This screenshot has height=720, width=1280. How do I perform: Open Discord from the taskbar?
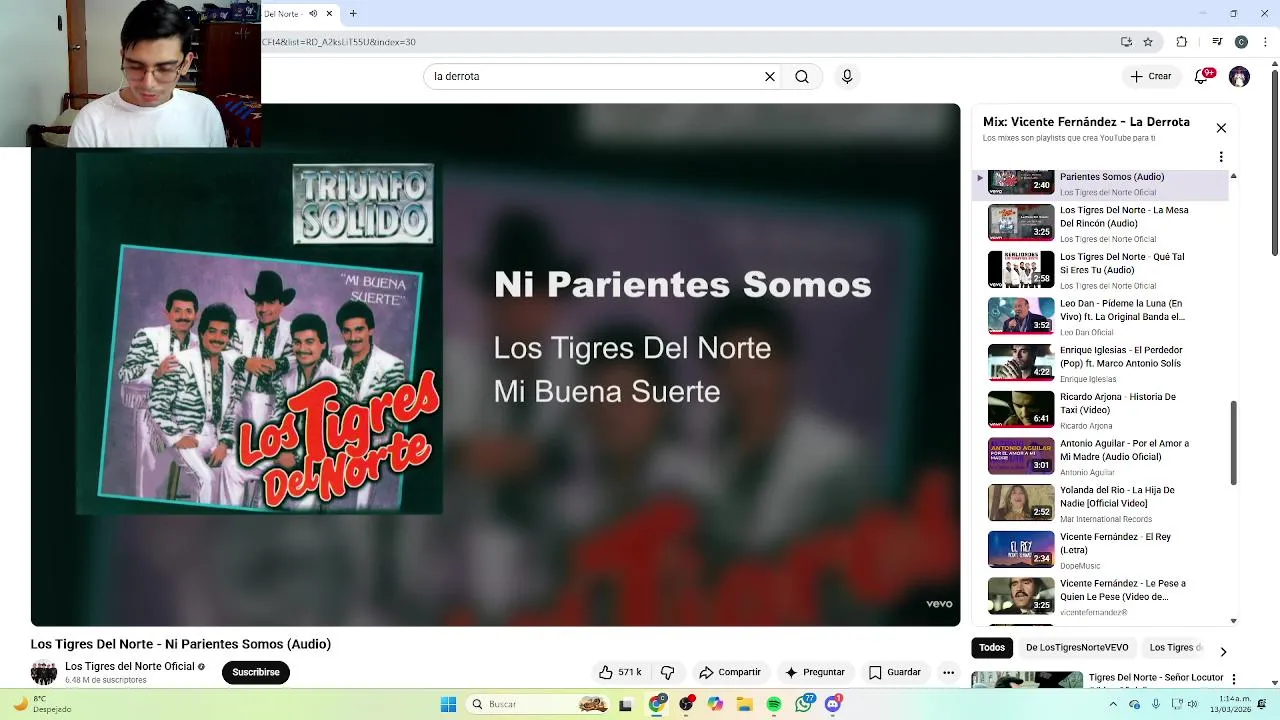pos(833,704)
